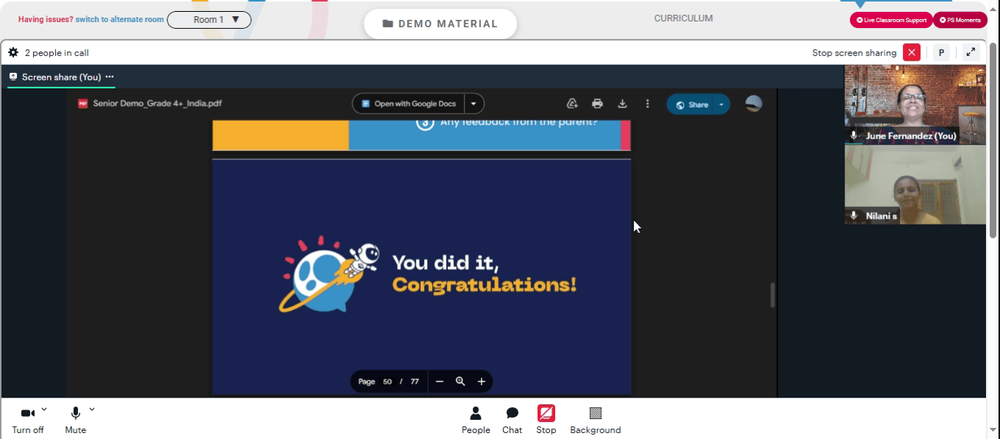
Task: Stop screen sharing with red X button
Action: click(x=912, y=52)
